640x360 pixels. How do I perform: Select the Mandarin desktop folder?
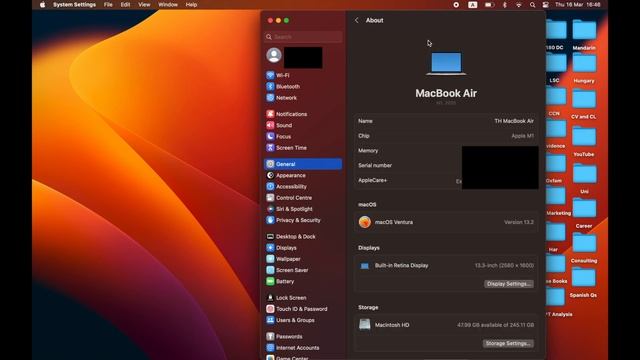coord(584,35)
